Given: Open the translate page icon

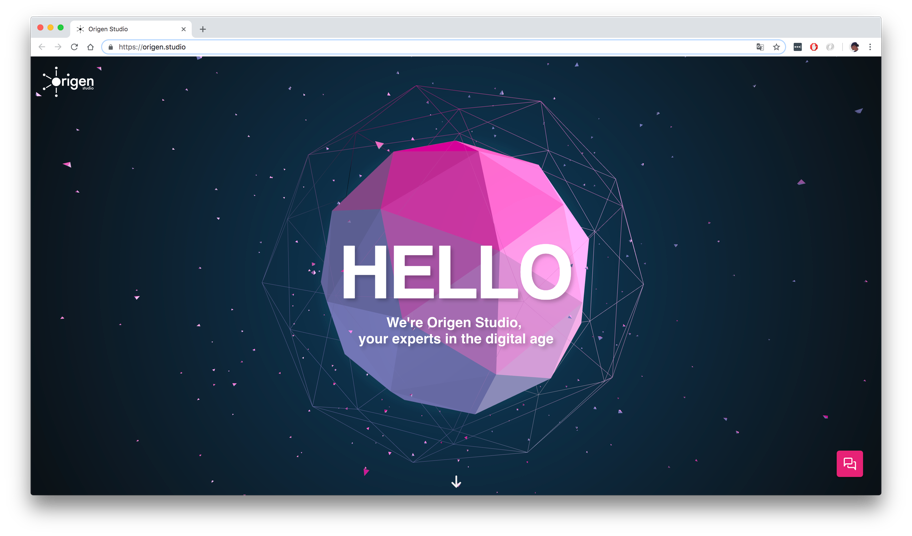Looking at the screenshot, I should click(x=760, y=47).
